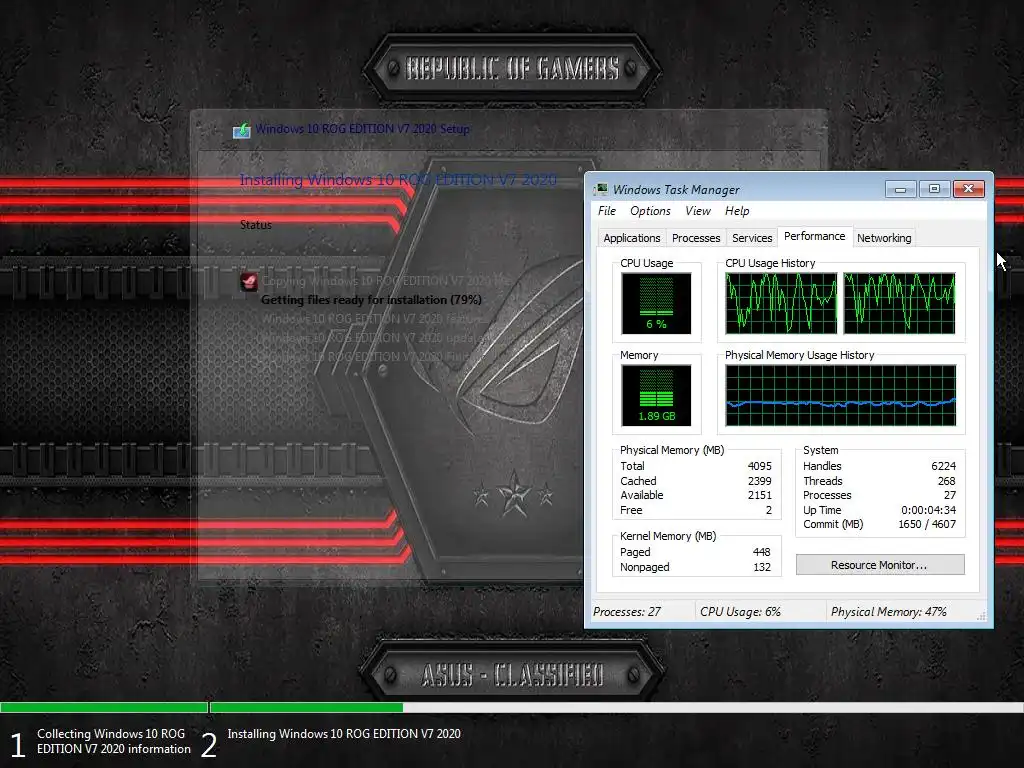Click the Windows Setup title icon
Screen dimensions: 1024x768
pyautogui.click(x=242, y=130)
